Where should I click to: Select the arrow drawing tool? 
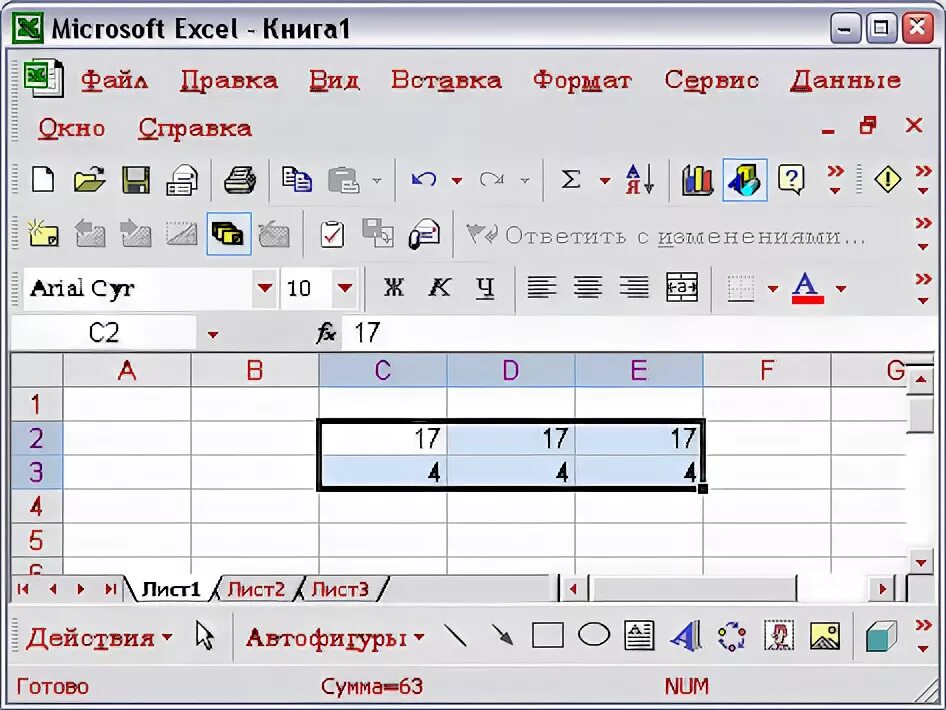501,635
